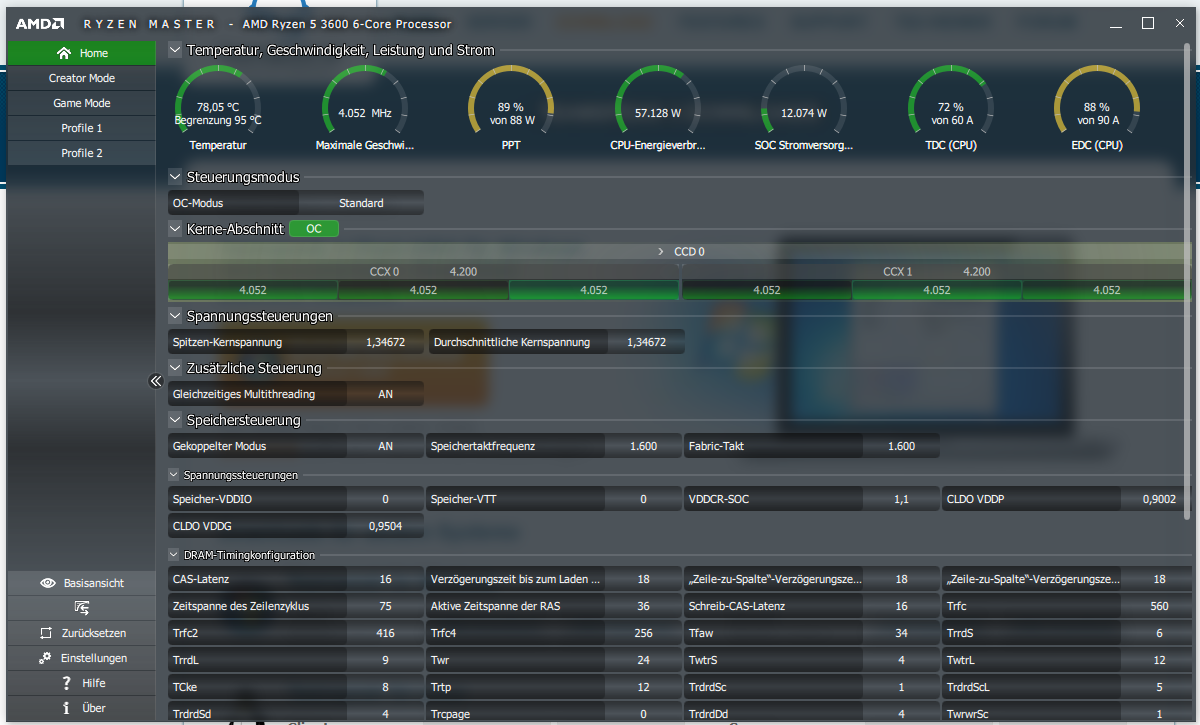
Task: Click the first core bar in CCX 0
Action: point(253,290)
